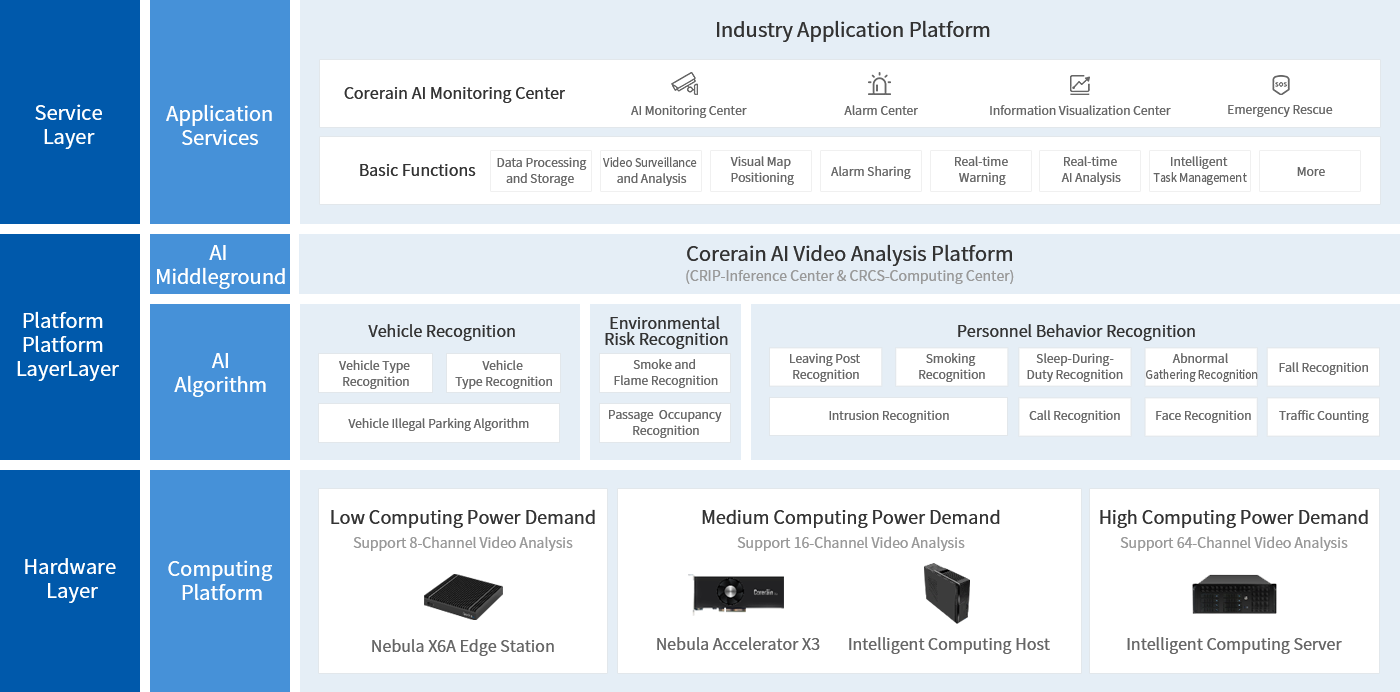The image size is (1400, 692).
Task: Click Vehicle Illegal Parking Algorithm
Action: [438, 423]
